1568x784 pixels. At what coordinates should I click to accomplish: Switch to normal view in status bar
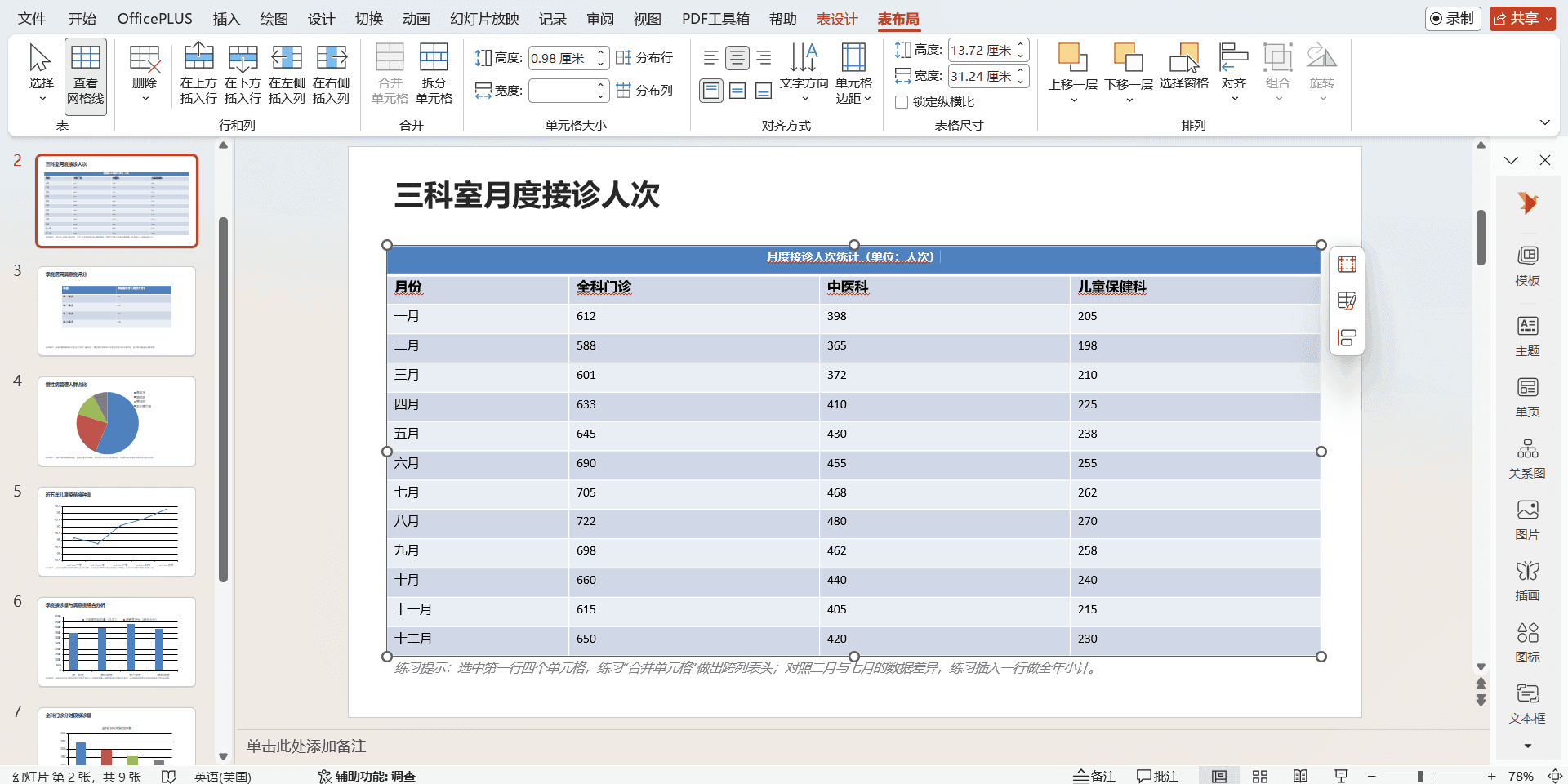pos(1219,776)
